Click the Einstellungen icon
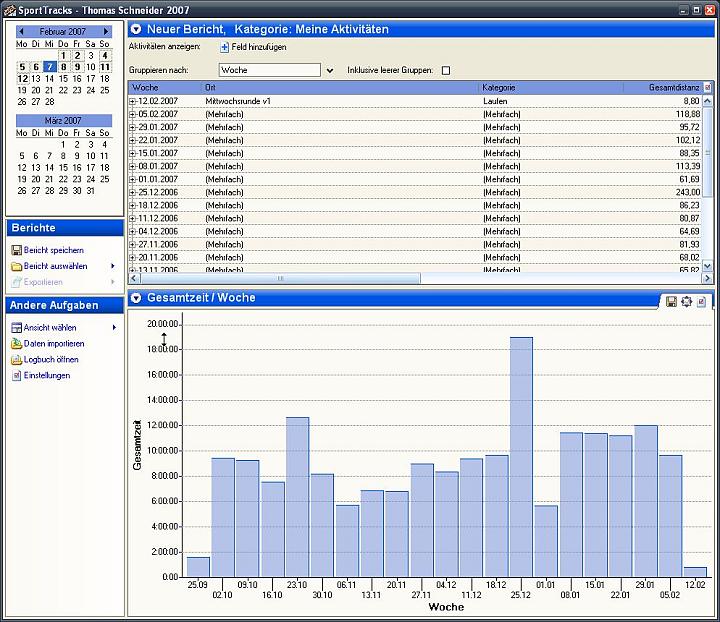The height and width of the screenshot is (622, 720). pos(17,375)
